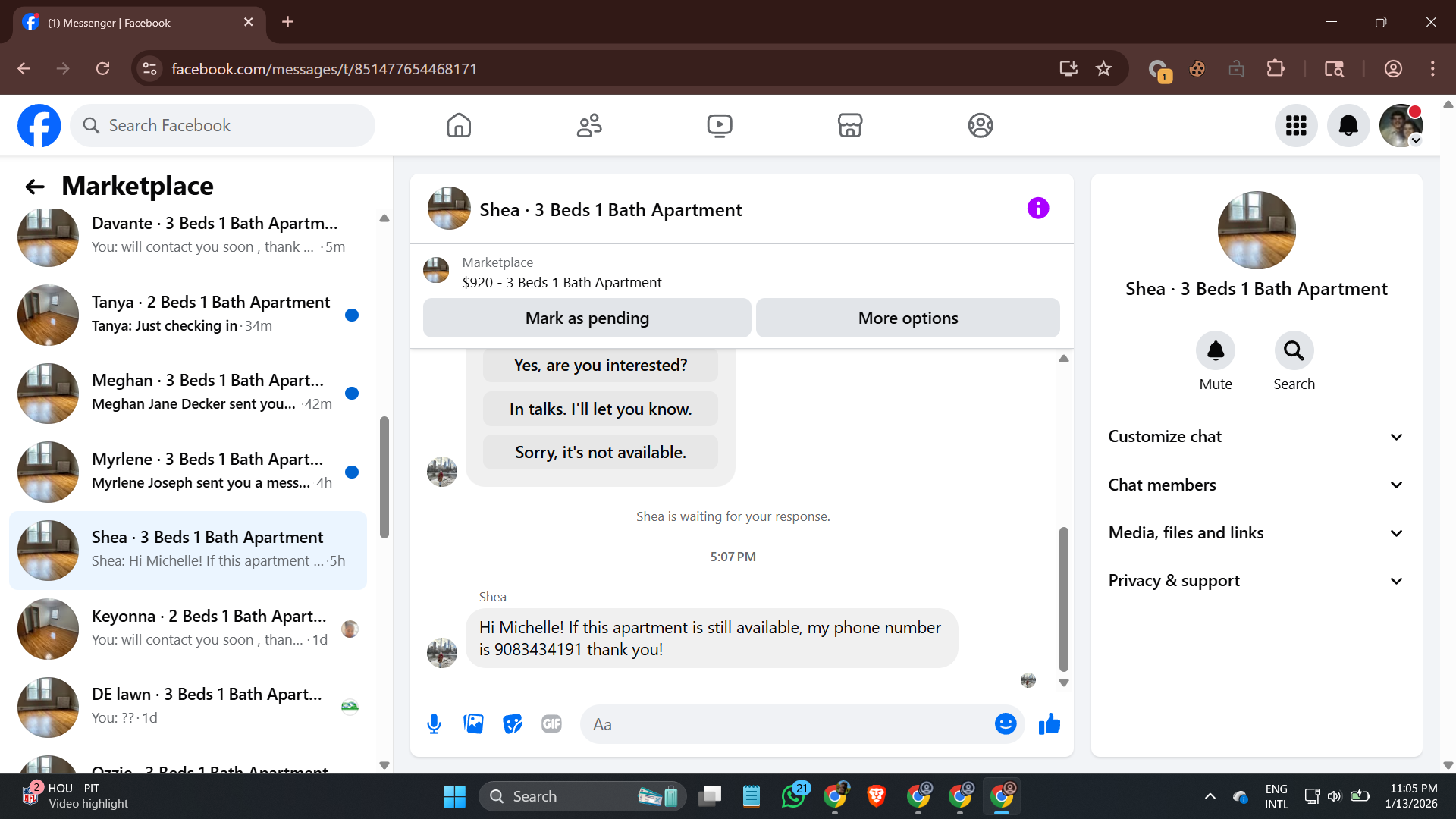Attach a photo using the image icon
1456x819 pixels.
point(473,724)
